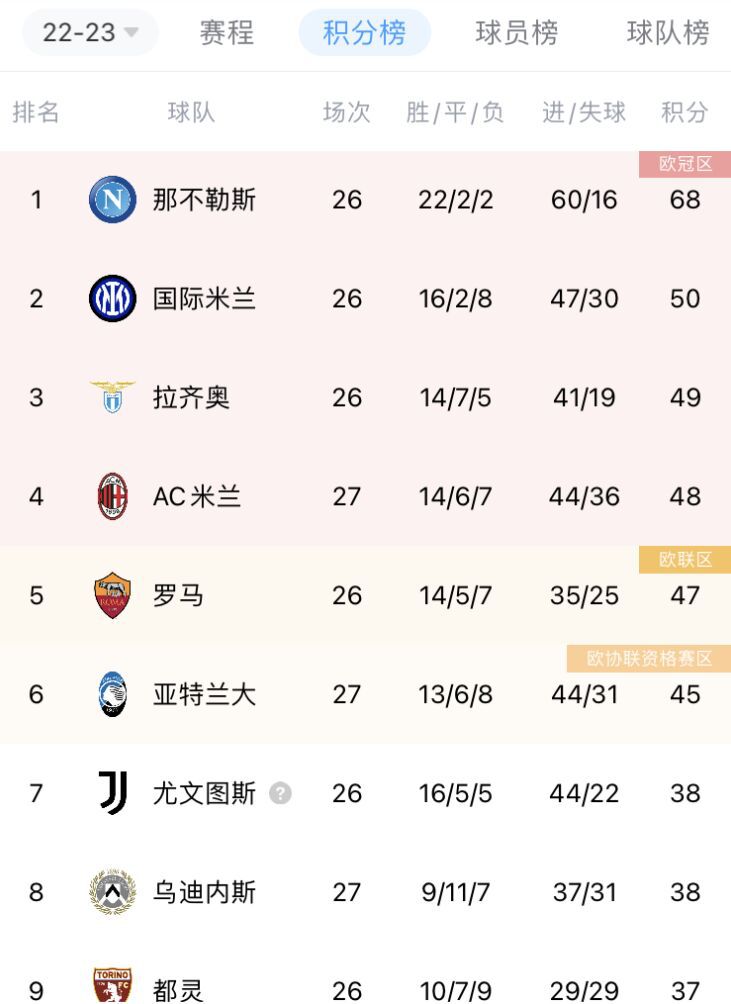Viewport: 731px width, 1004px height.
Task: Select the 积分榜 tab
Action: tap(364, 33)
